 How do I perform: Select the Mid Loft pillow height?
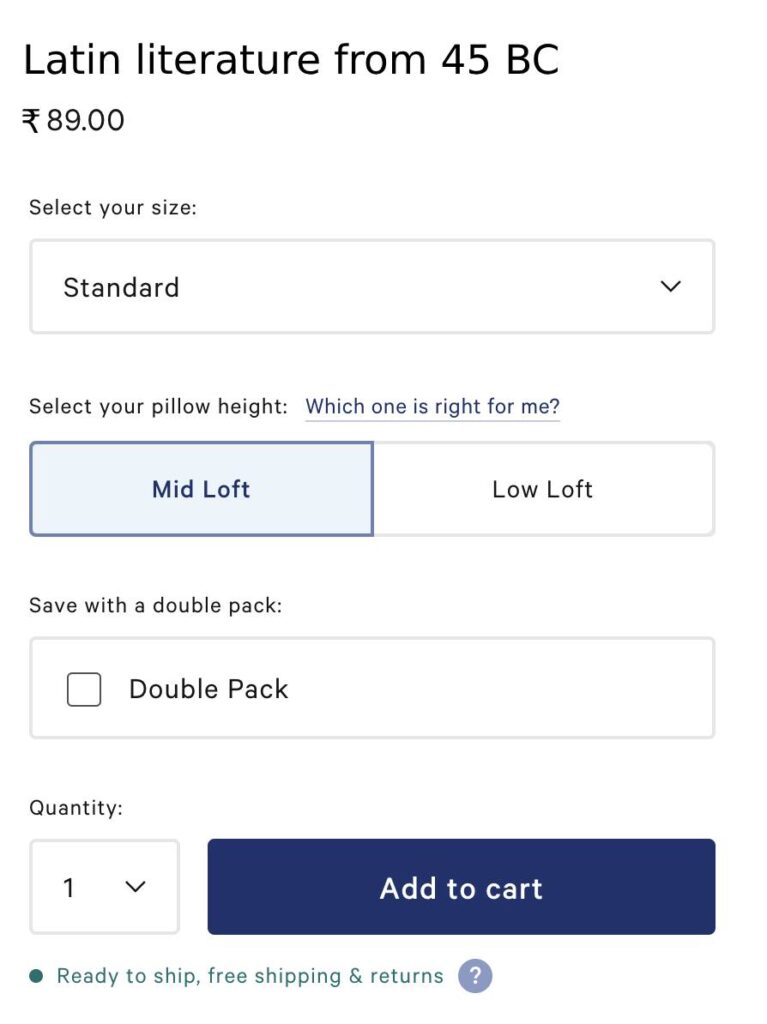[201, 489]
